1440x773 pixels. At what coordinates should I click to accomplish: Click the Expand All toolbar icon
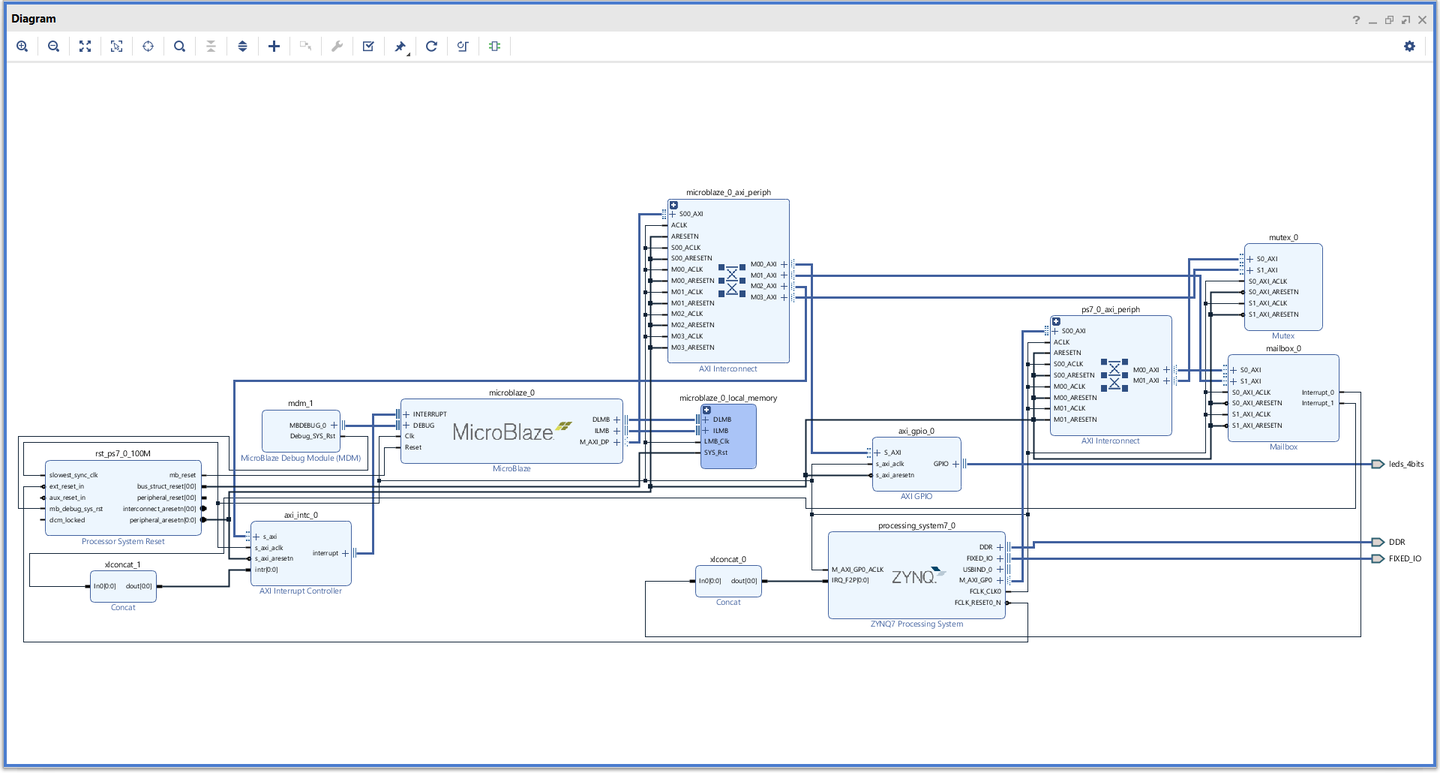[x=242, y=46]
